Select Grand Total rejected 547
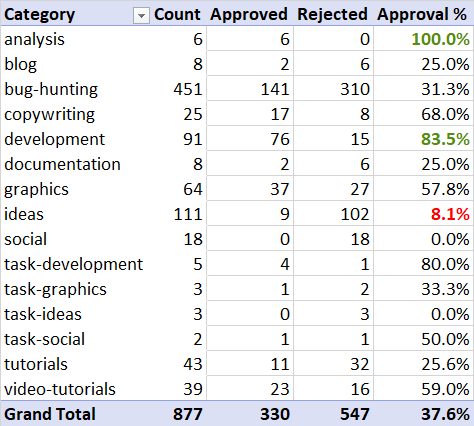474x426 pixels. click(355, 414)
